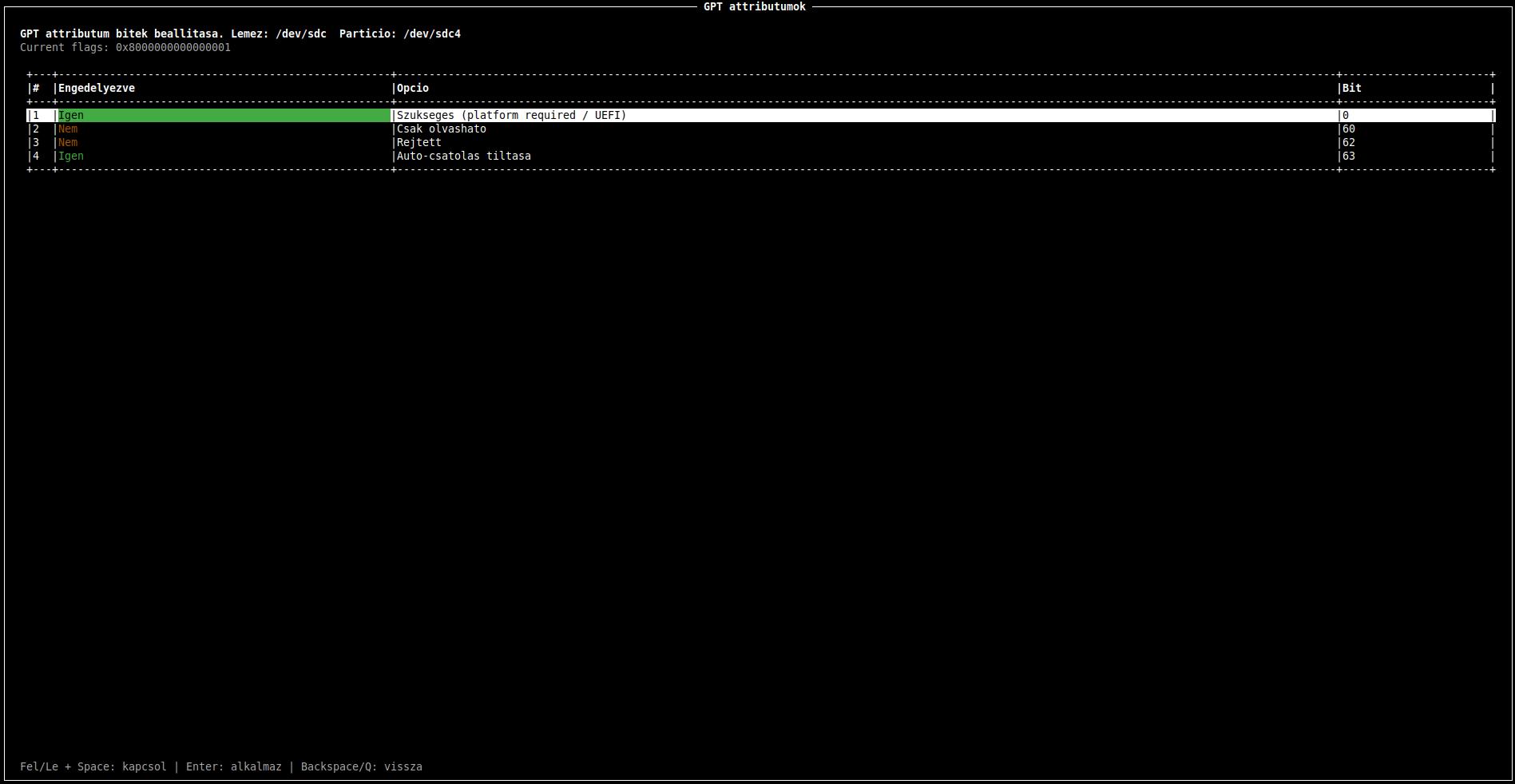The image size is (1515, 784).
Task: Toggle 'Igen' for Auto-csatolas tiltasa row
Action: [71, 156]
